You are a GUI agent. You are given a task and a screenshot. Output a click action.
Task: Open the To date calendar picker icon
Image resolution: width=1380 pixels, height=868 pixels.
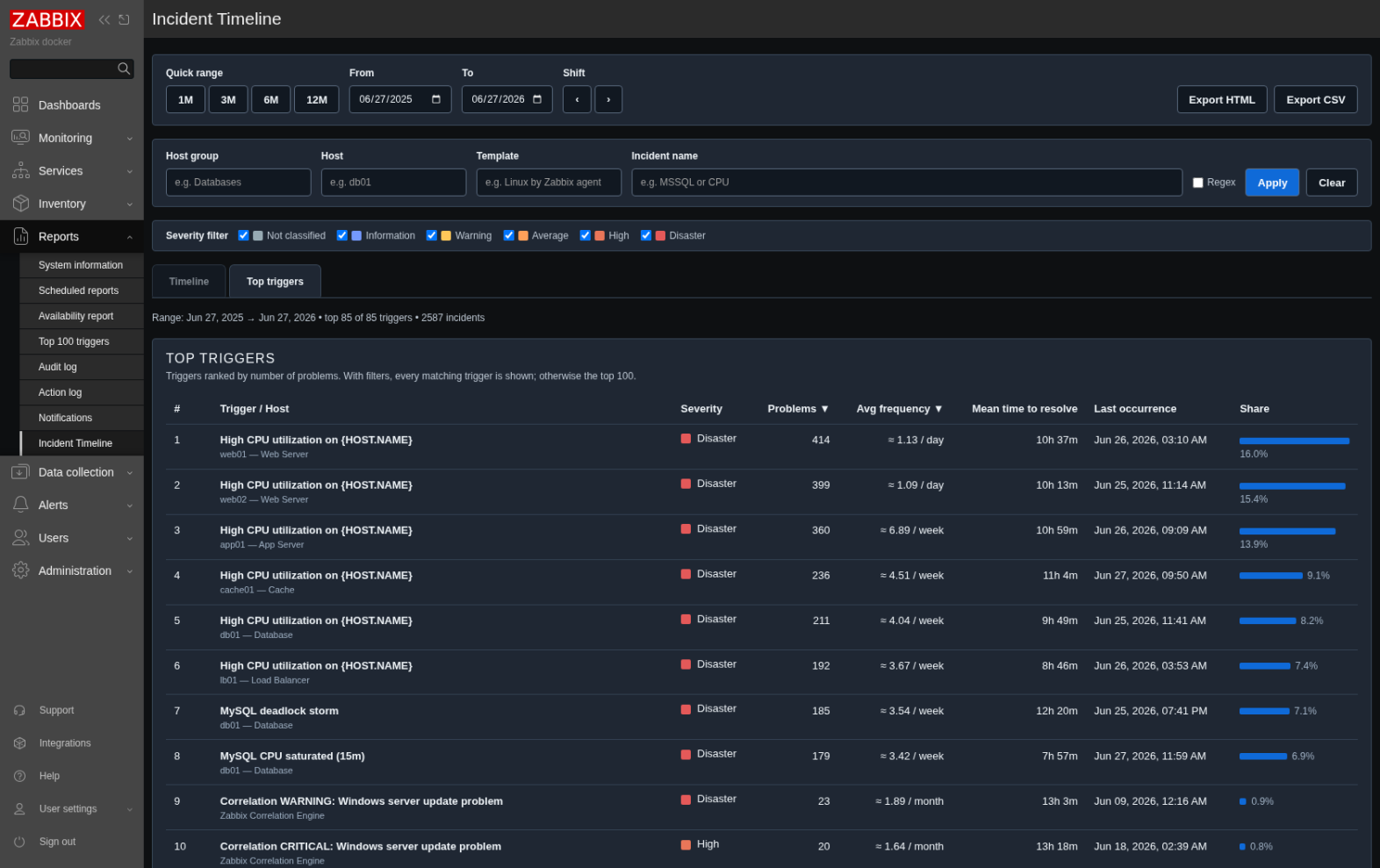click(537, 99)
